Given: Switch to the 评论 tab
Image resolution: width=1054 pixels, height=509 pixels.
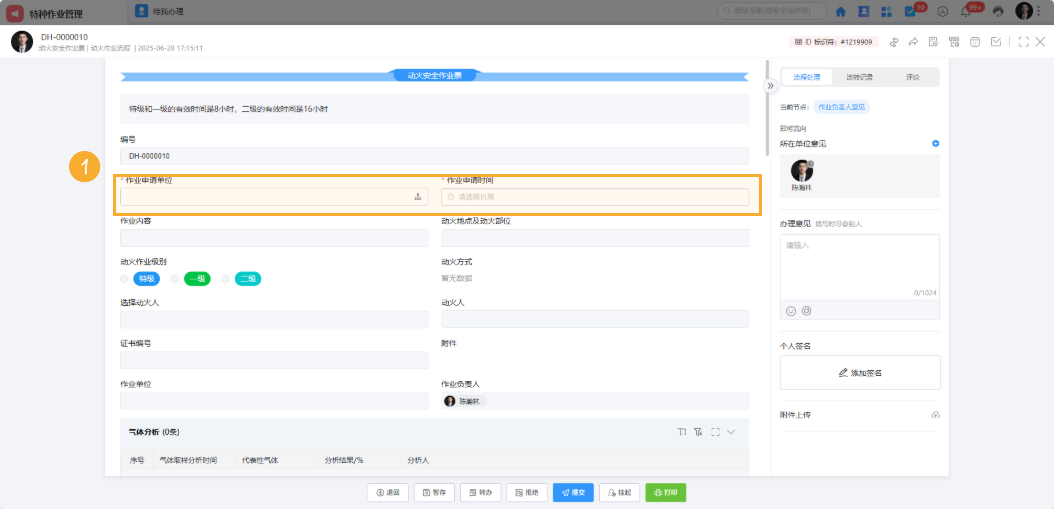Looking at the screenshot, I should [x=912, y=77].
